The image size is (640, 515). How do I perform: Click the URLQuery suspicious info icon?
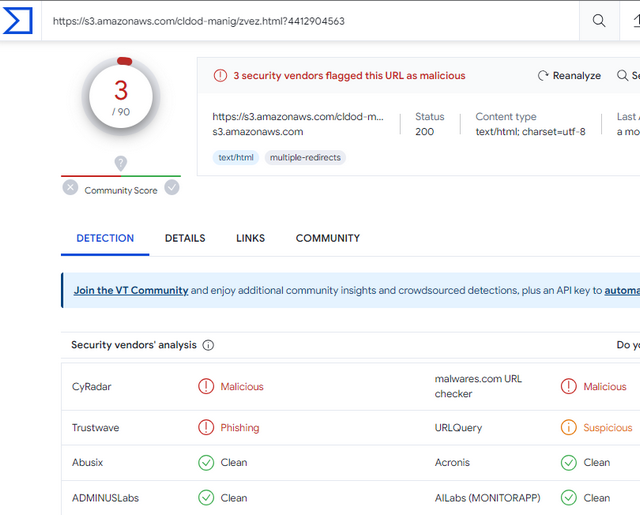569,427
